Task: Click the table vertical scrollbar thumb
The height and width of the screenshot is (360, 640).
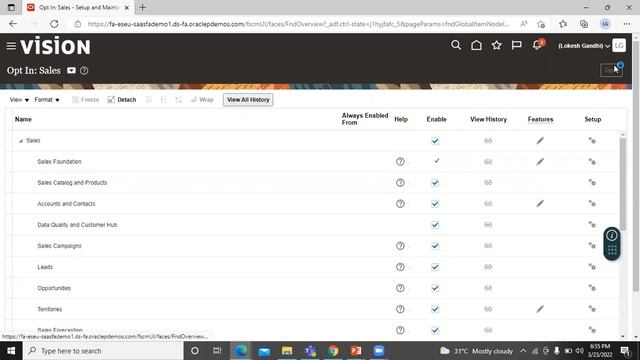Action: (x=622, y=184)
